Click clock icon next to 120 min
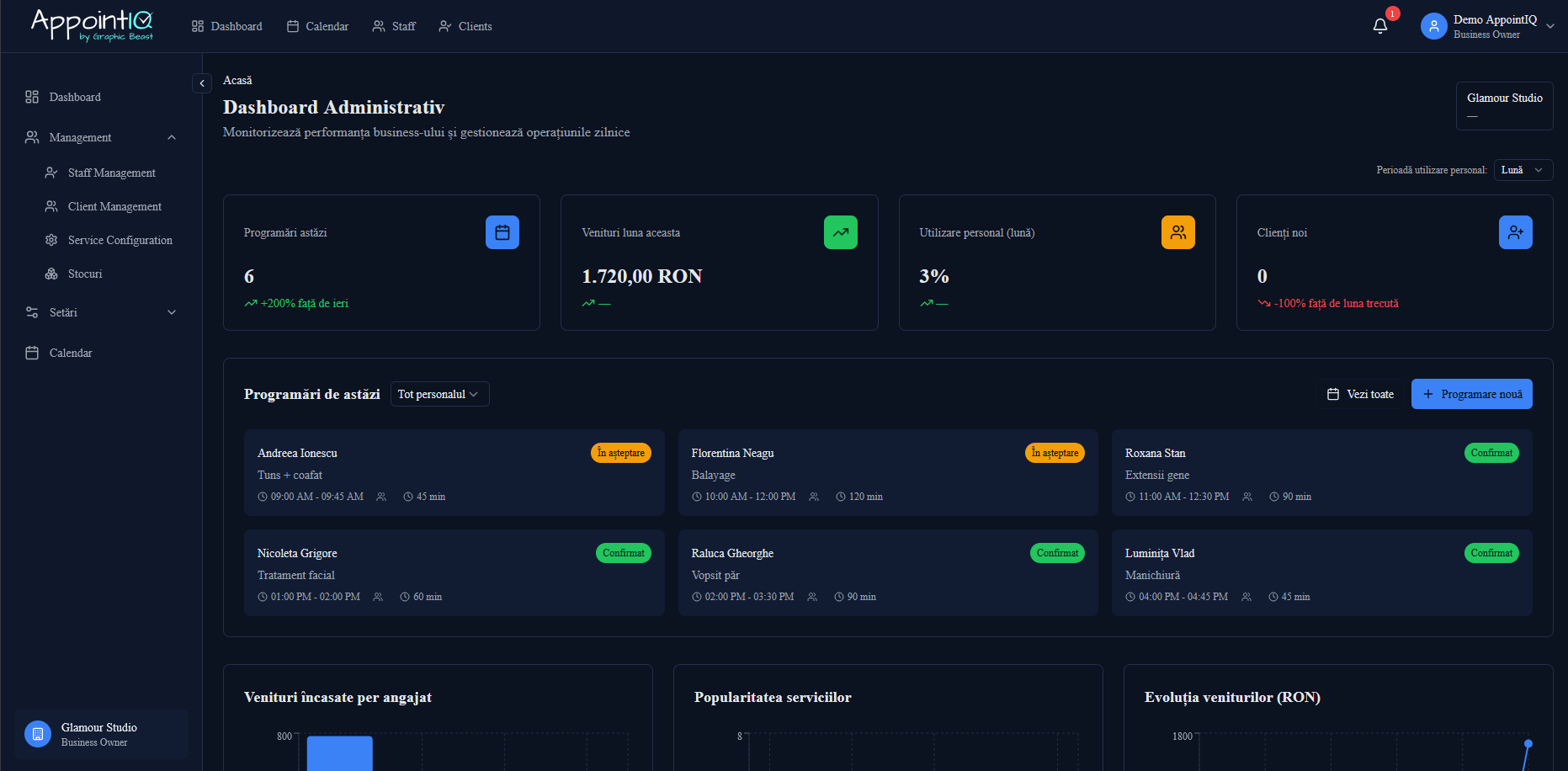Image resolution: width=1568 pixels, height=771 pixels. point(841,497)
